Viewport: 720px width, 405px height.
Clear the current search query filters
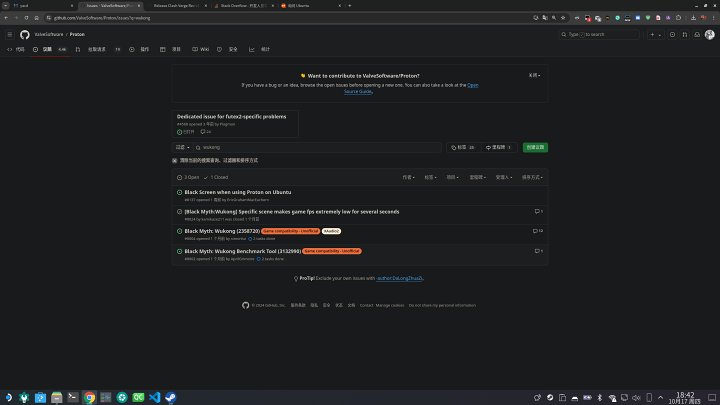coord(176,160)
